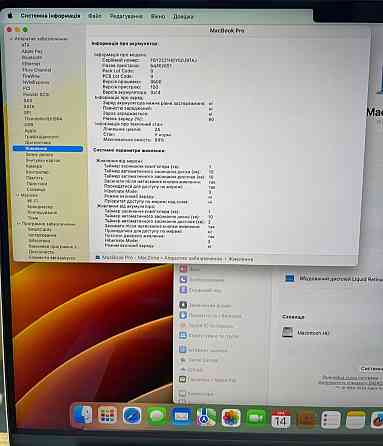Open the Системна інформація app menu
The height and width of the screenshot is (446, 383).
pos(50,16)
